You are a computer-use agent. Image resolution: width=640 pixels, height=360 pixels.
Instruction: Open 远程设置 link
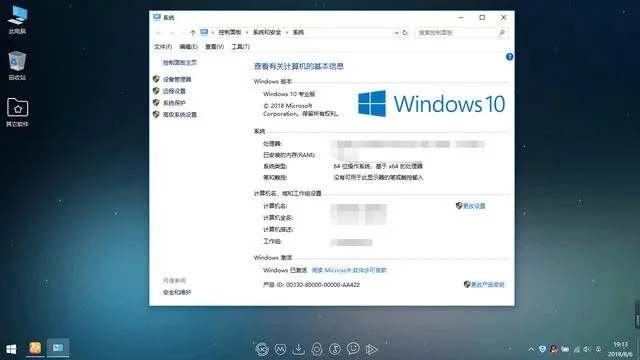tap(174, 91)
